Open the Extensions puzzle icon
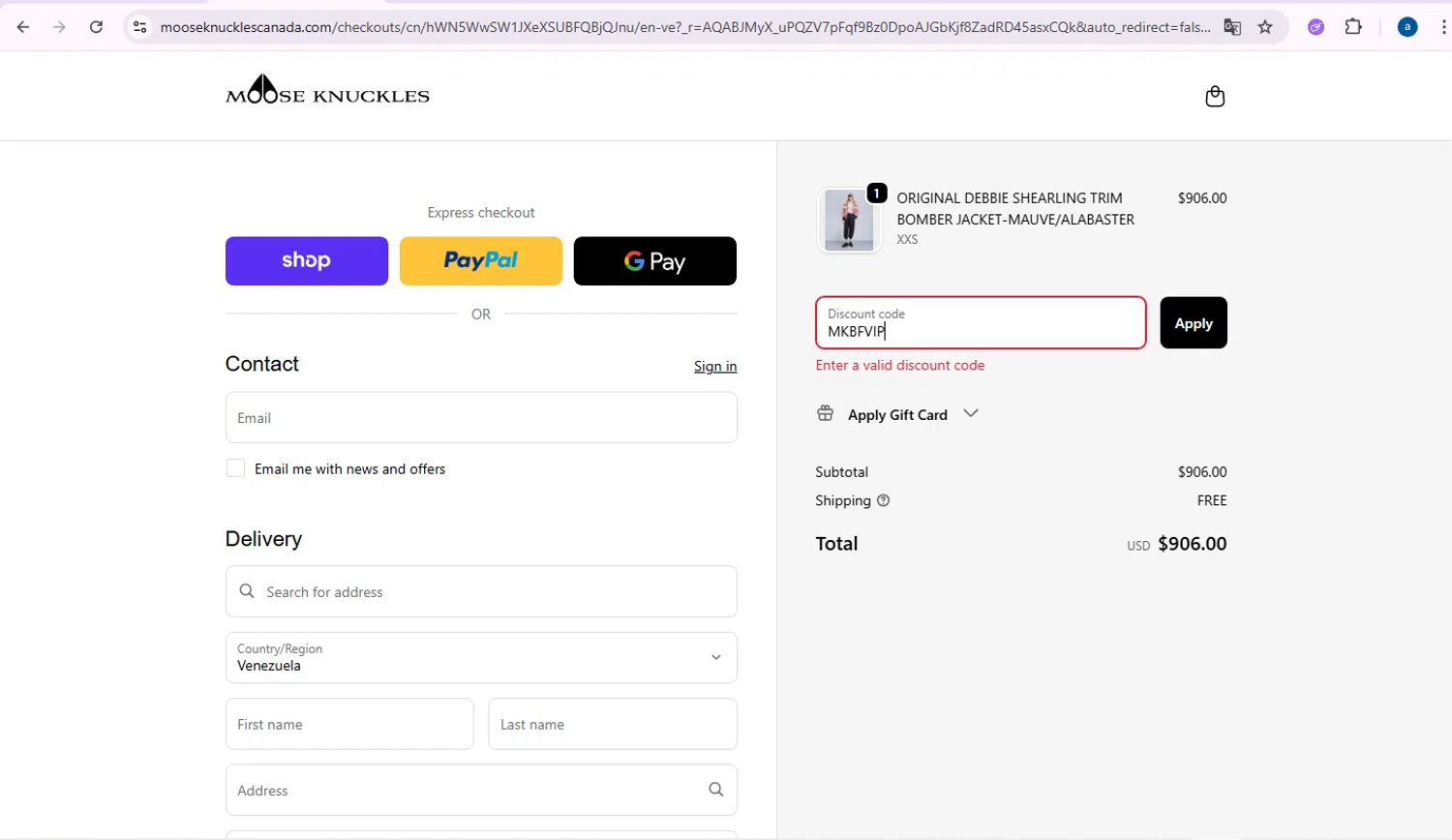Viewport: 1452px width, 840px height. [x=1353, y=27]
